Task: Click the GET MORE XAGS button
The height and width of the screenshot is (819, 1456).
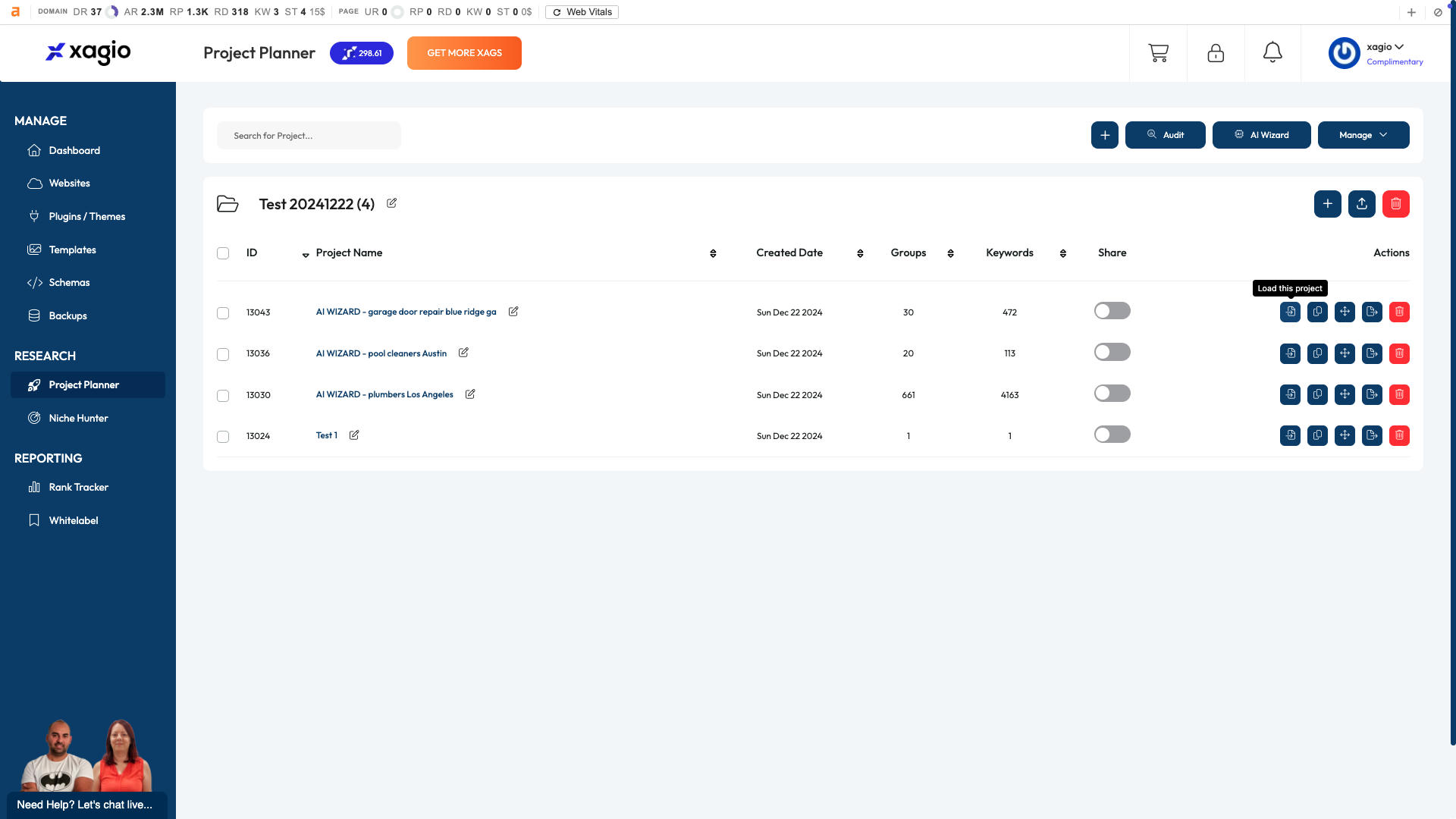Action: coord(464,53)
